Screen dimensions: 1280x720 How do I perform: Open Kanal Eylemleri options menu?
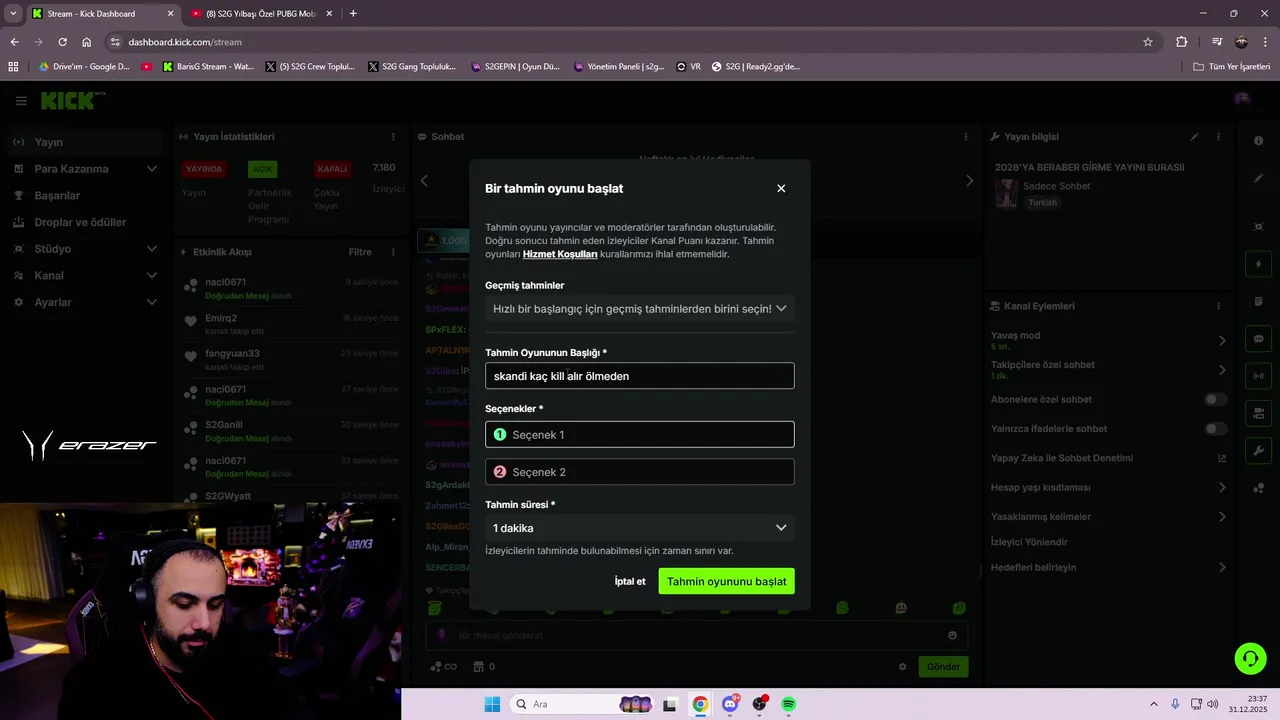(1218, 306)
